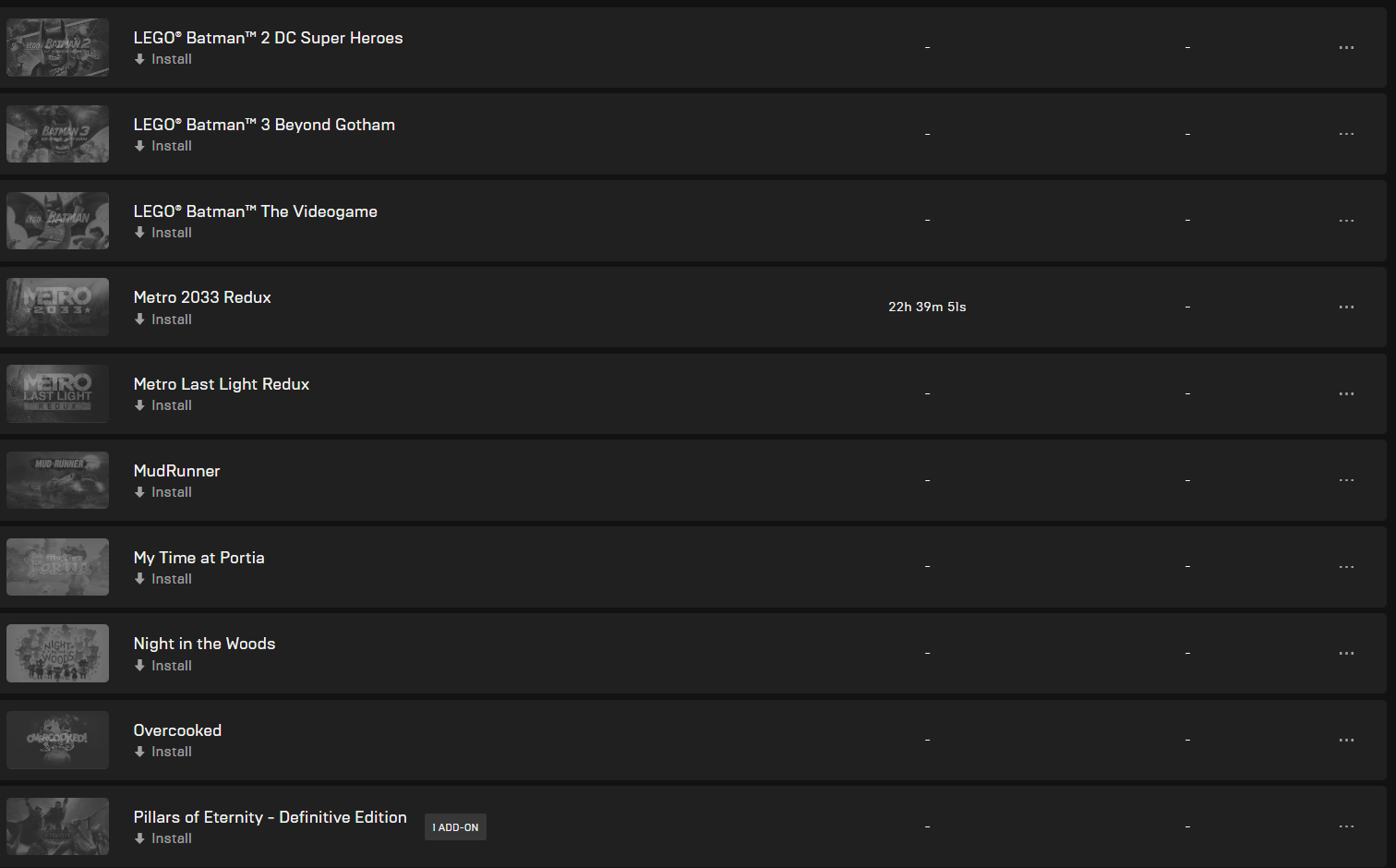
Task: Open options menu for Metro Last Light Redux
Action: [1346, 393]
